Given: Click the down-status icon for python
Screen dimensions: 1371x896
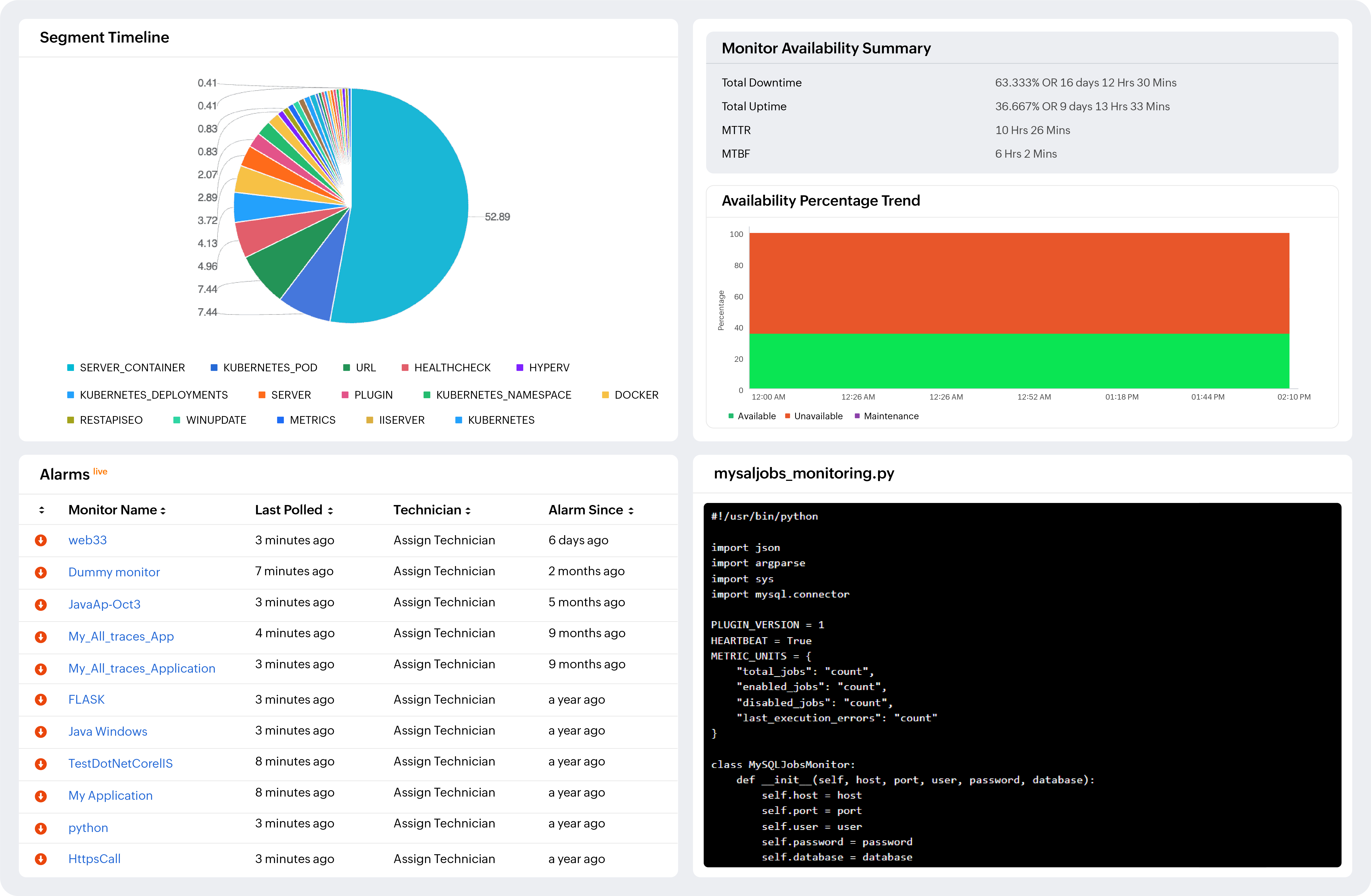Looking at the screenshot, I should coord(41,829).
